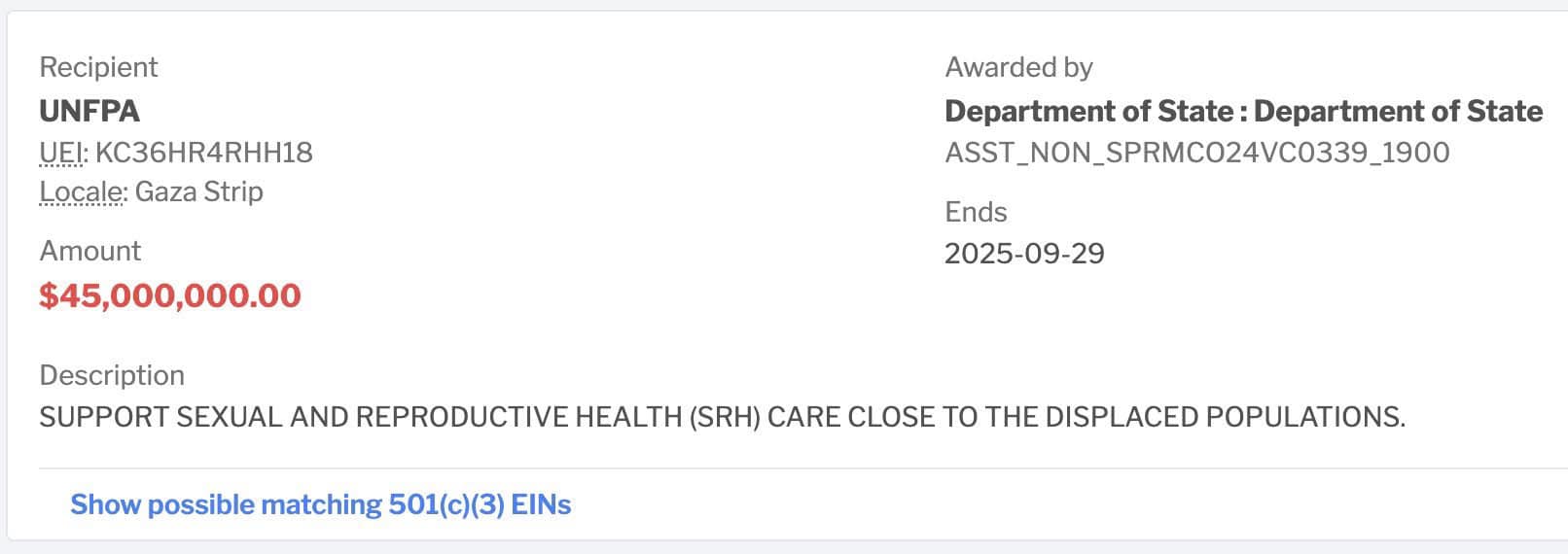Click the dotted-underlined Locale abbreviation
The height and width of the screenshot is (554, 1568).
coord(82,191)
